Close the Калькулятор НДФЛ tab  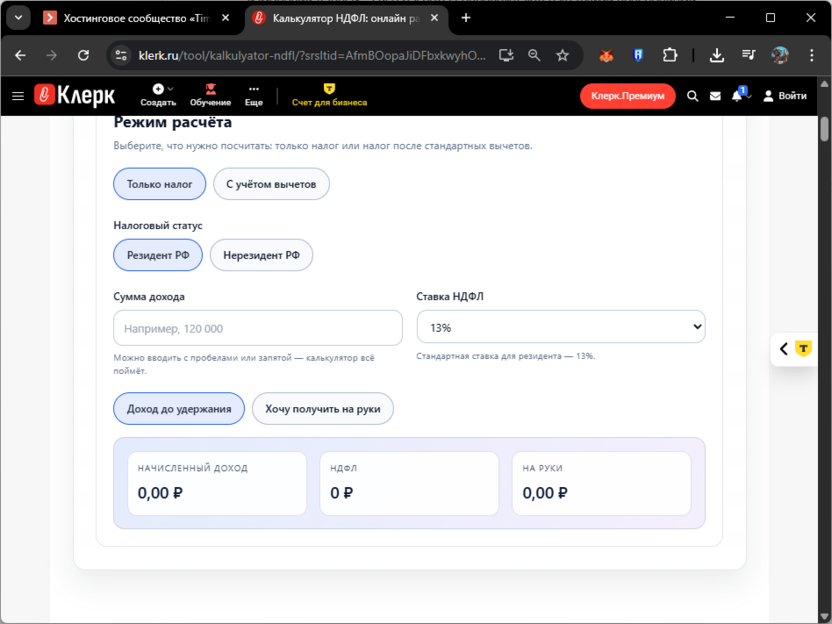(434, 18)
